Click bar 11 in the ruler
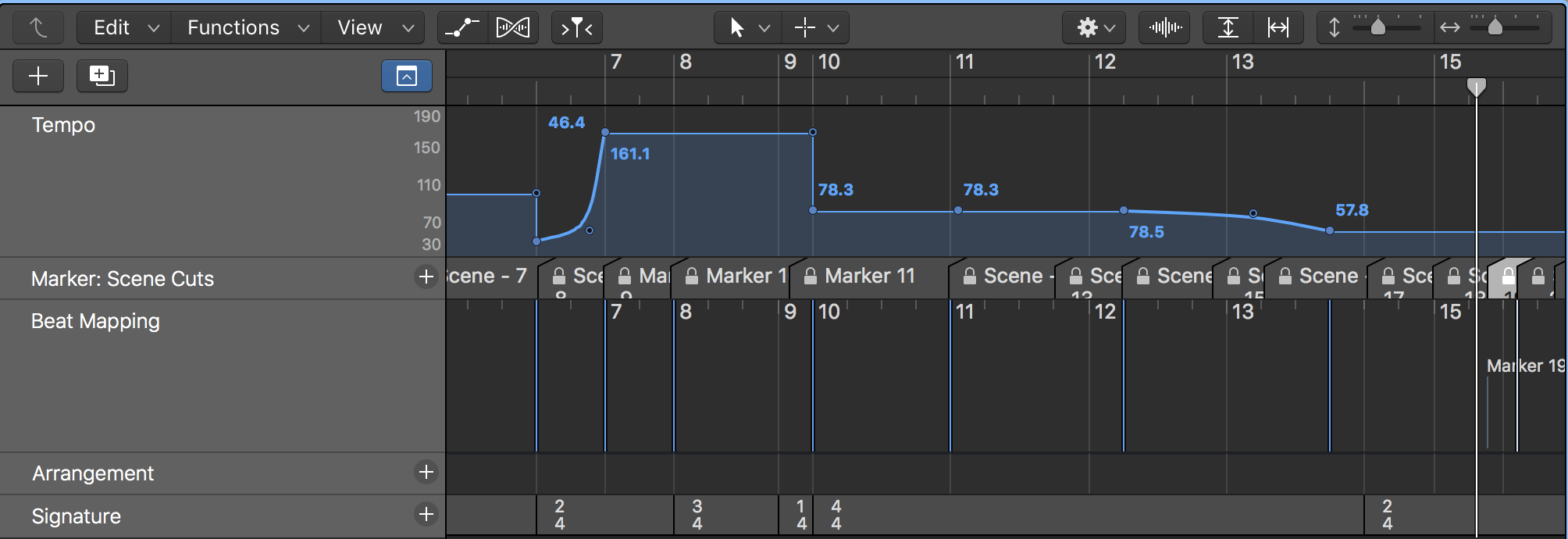 pyautogui.click(x=964, y=62)
